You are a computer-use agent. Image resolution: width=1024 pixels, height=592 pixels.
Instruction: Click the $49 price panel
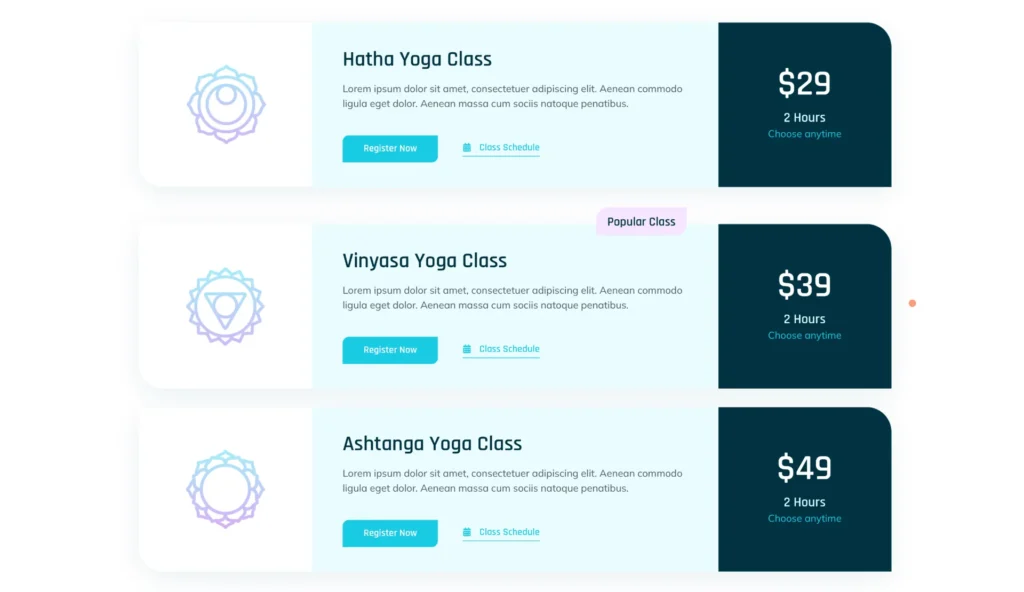[x=804, y=489]
